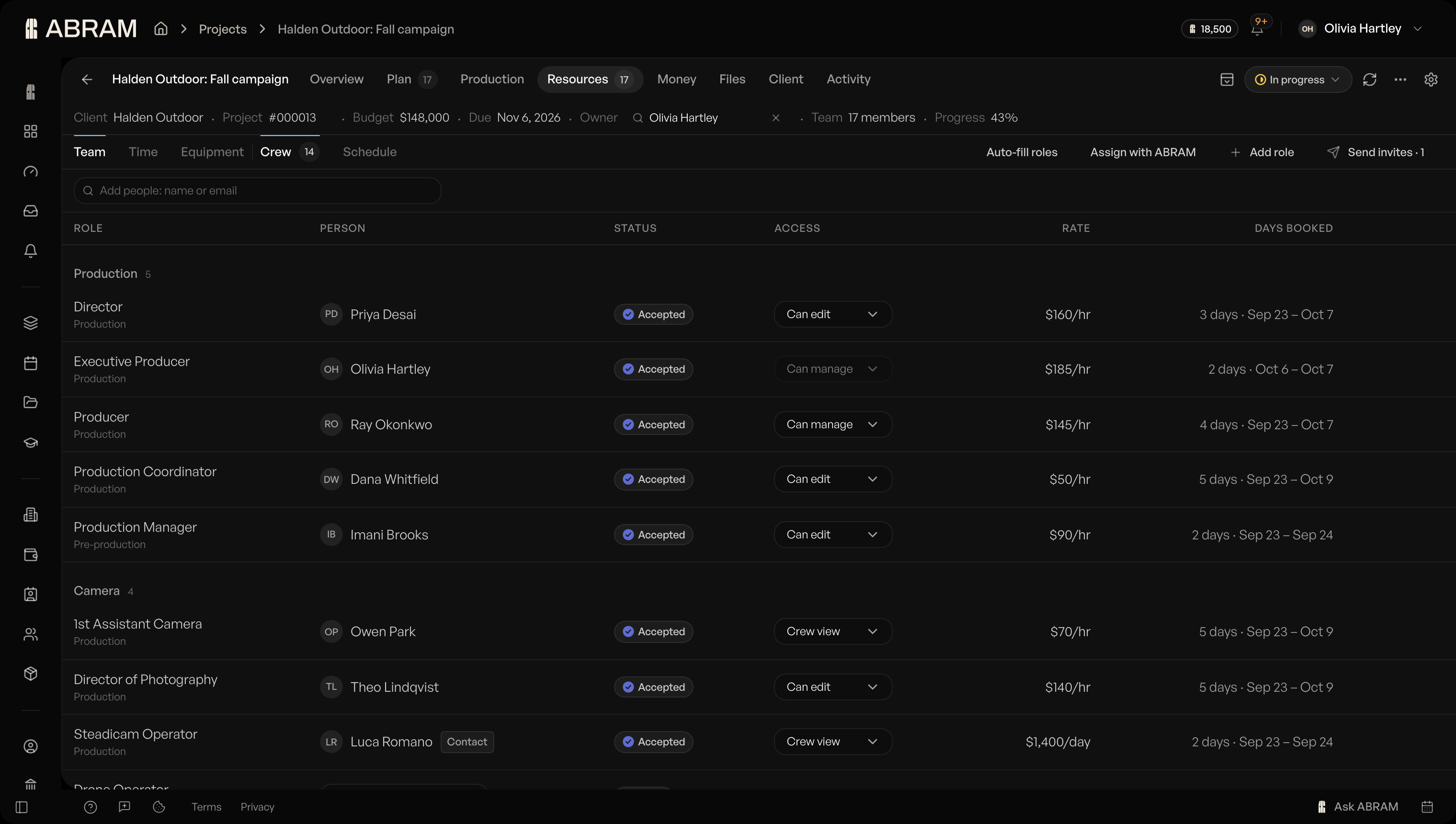Open Owen Park's Crew view access dropdown

point(832,631)
